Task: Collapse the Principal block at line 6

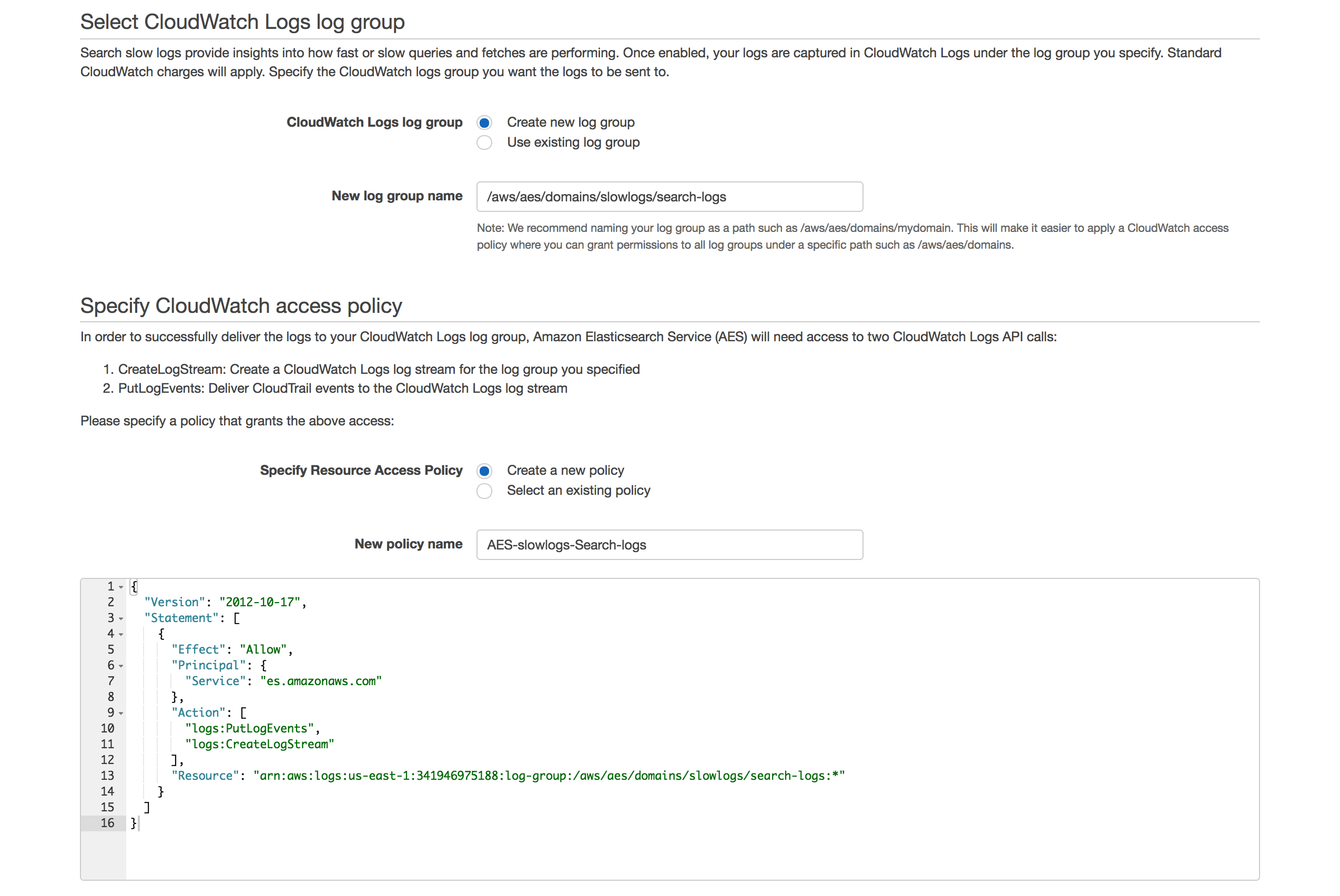Action: point(120,666)
